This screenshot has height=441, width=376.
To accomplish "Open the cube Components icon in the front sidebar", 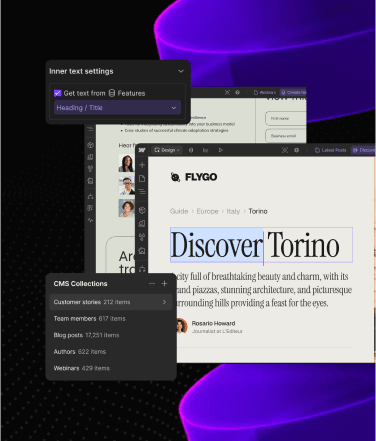I will (x=142, y=210).
